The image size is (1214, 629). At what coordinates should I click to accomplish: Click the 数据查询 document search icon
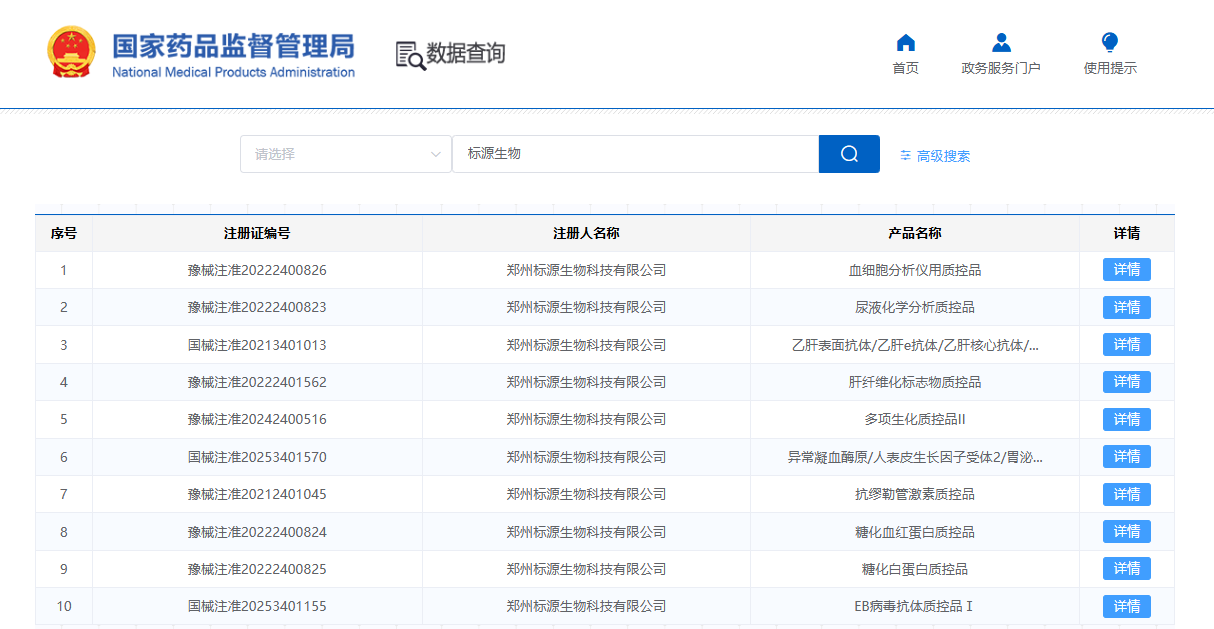pos(410,55)
